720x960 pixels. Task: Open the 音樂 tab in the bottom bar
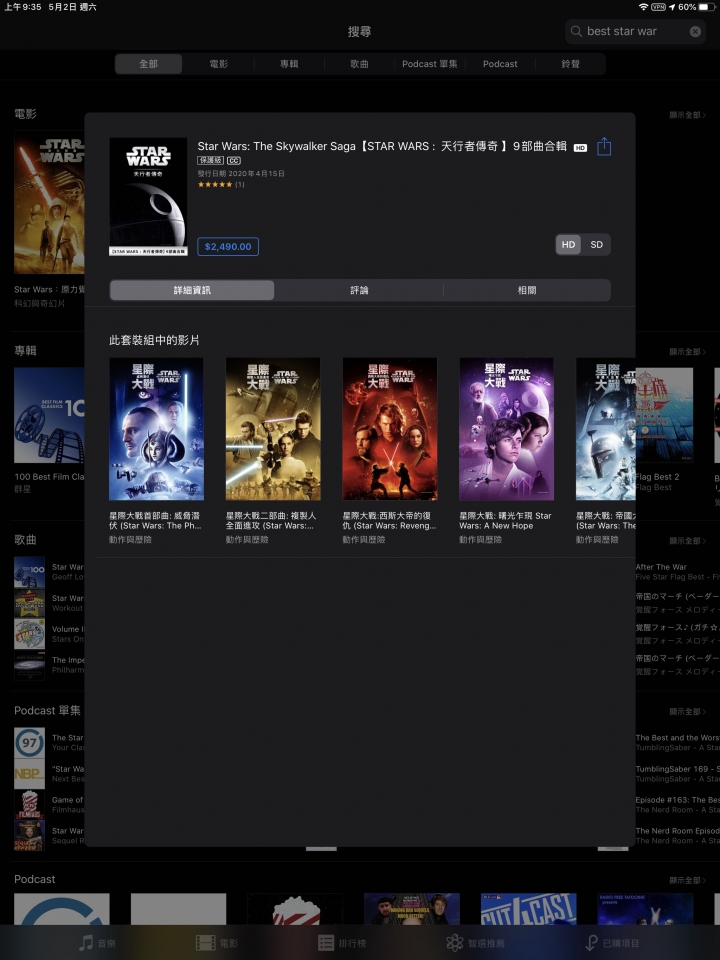point(98,943)
